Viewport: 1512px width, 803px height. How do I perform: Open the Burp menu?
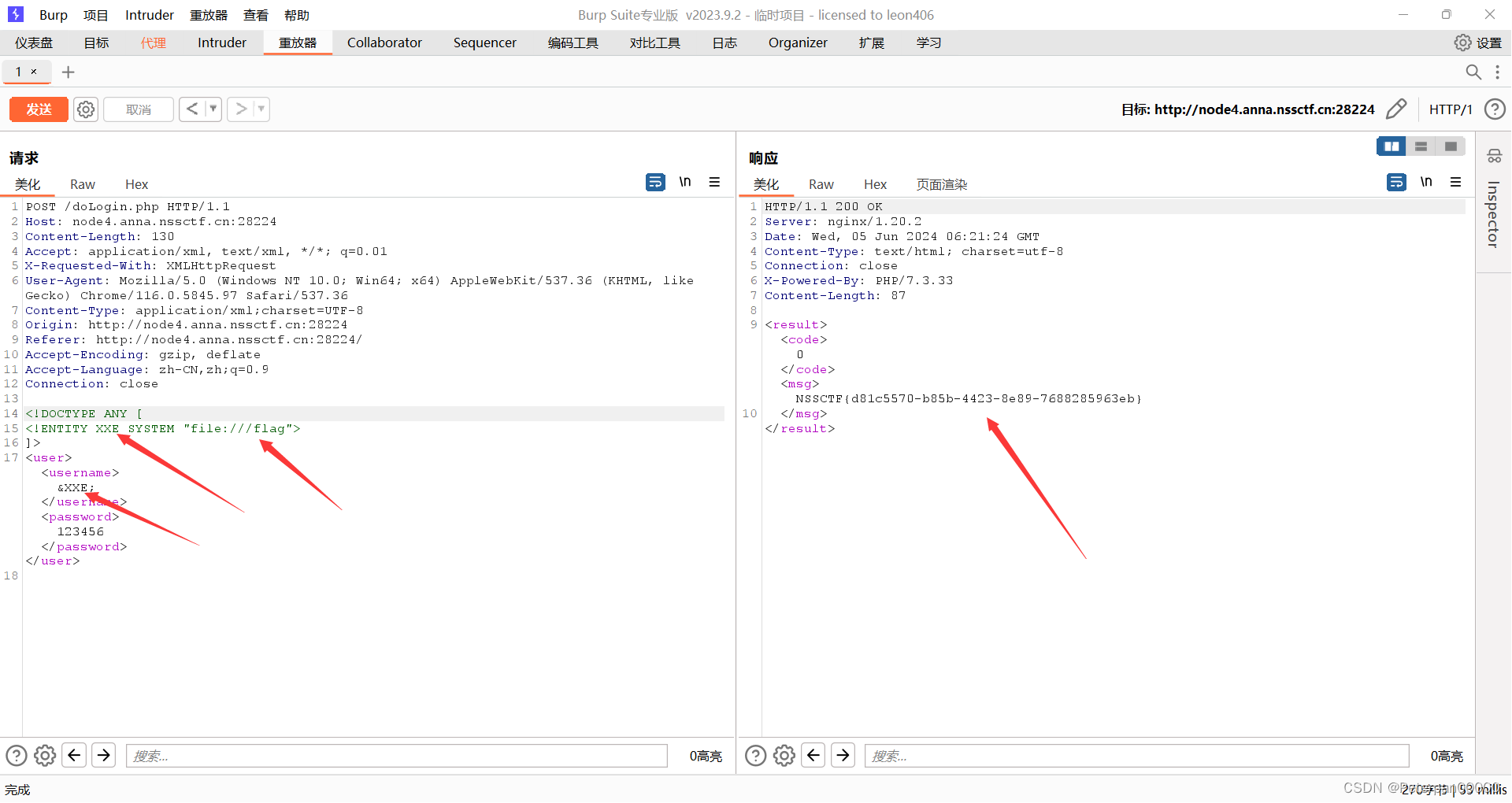(54, 15)
